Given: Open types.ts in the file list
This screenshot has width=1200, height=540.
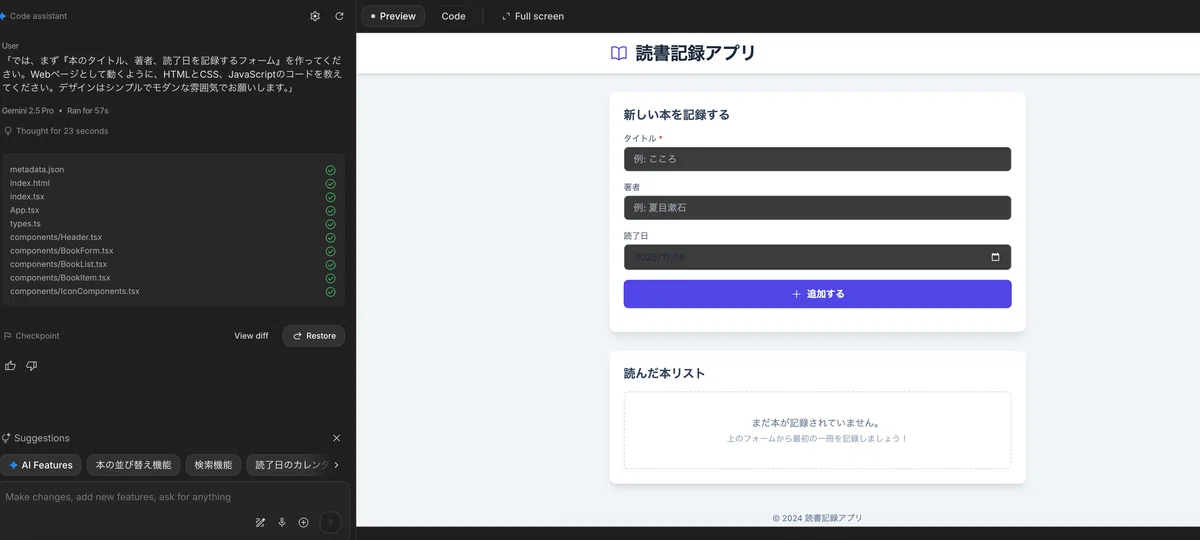Looking at the screenshot, I should point(25,224).
